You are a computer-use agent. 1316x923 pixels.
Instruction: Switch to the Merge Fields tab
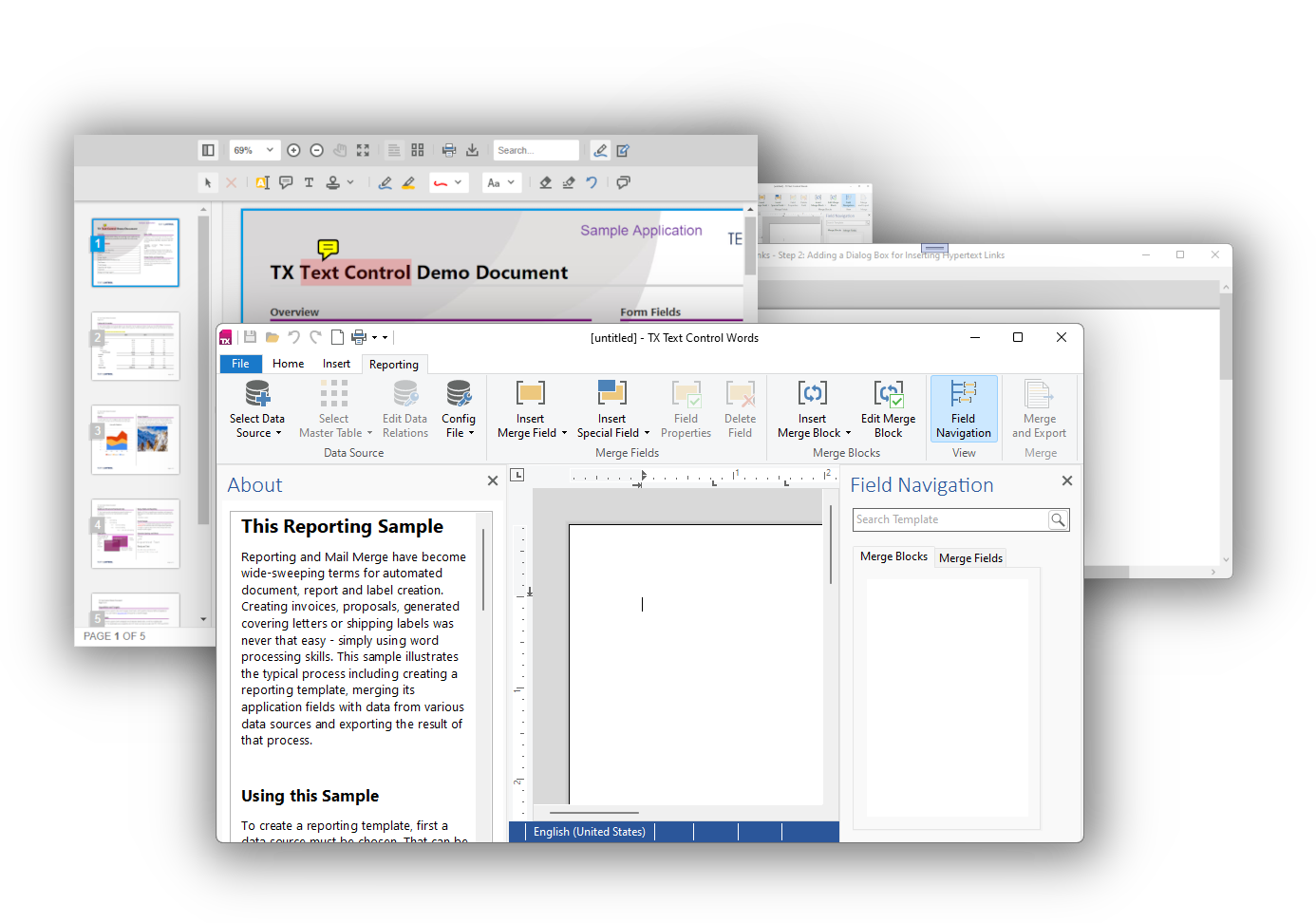click(970, 557)
